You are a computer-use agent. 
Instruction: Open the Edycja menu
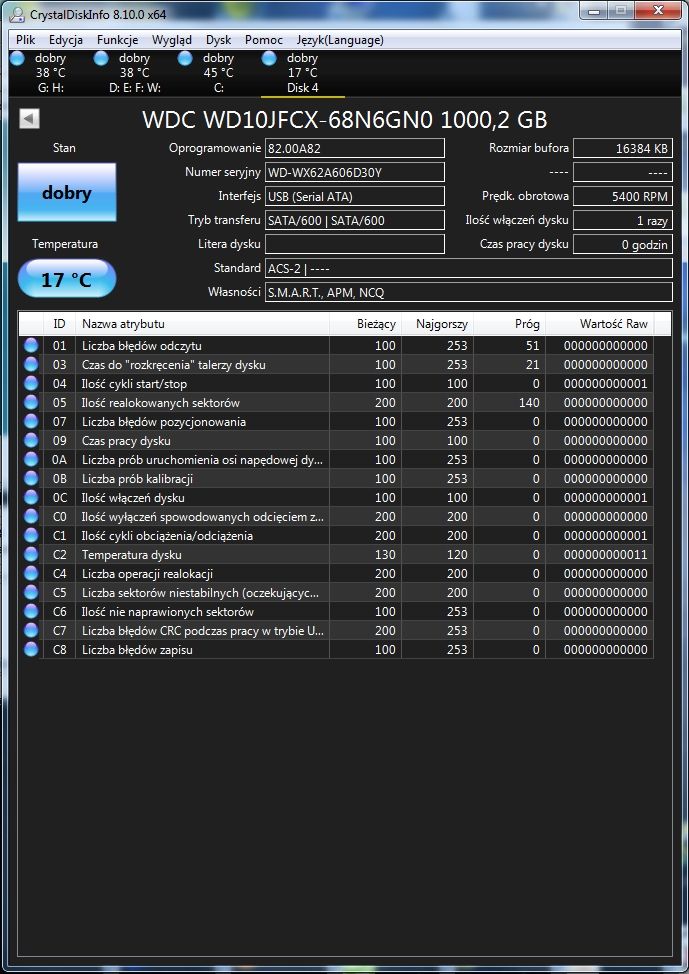click(66, 40)
